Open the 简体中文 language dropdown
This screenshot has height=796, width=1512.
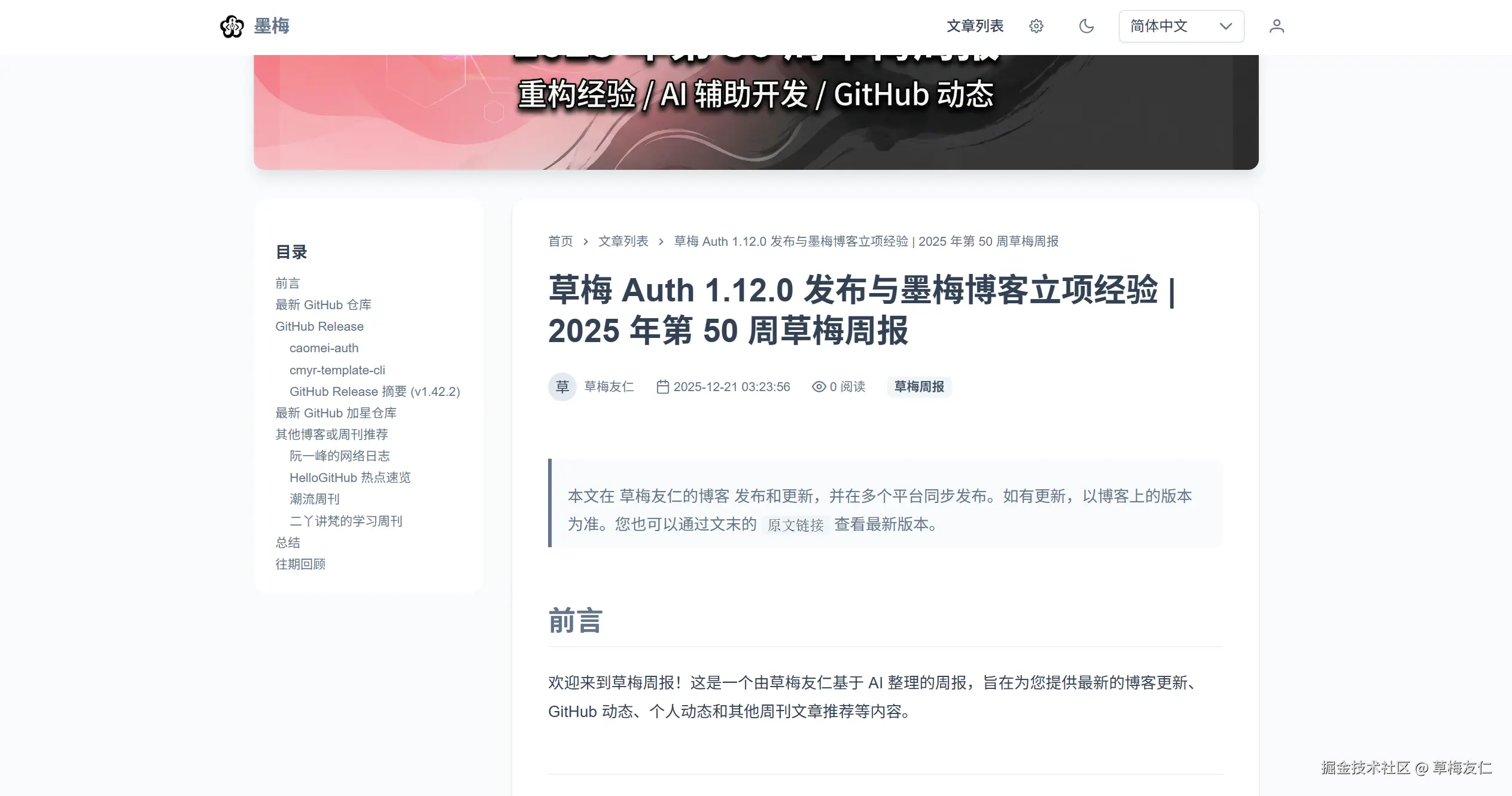(x=1181, y=26)
